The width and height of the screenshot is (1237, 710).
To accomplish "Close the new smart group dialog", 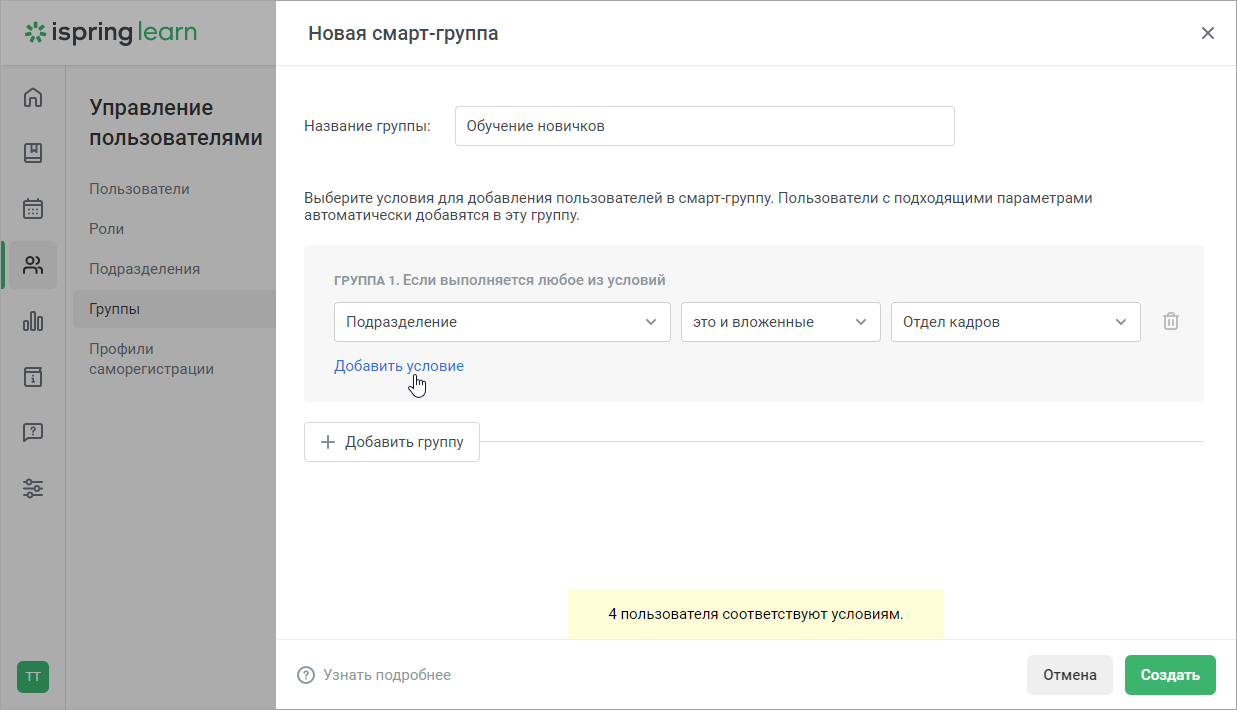I will tap(1208, 33).
